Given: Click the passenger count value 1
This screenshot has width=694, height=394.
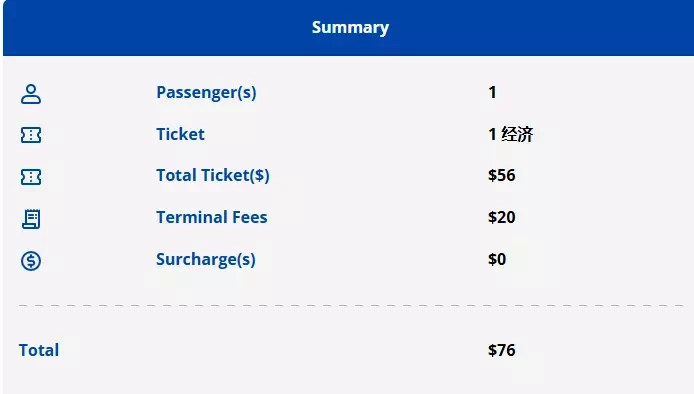Looking at the screenshot, I should (492, 93).
